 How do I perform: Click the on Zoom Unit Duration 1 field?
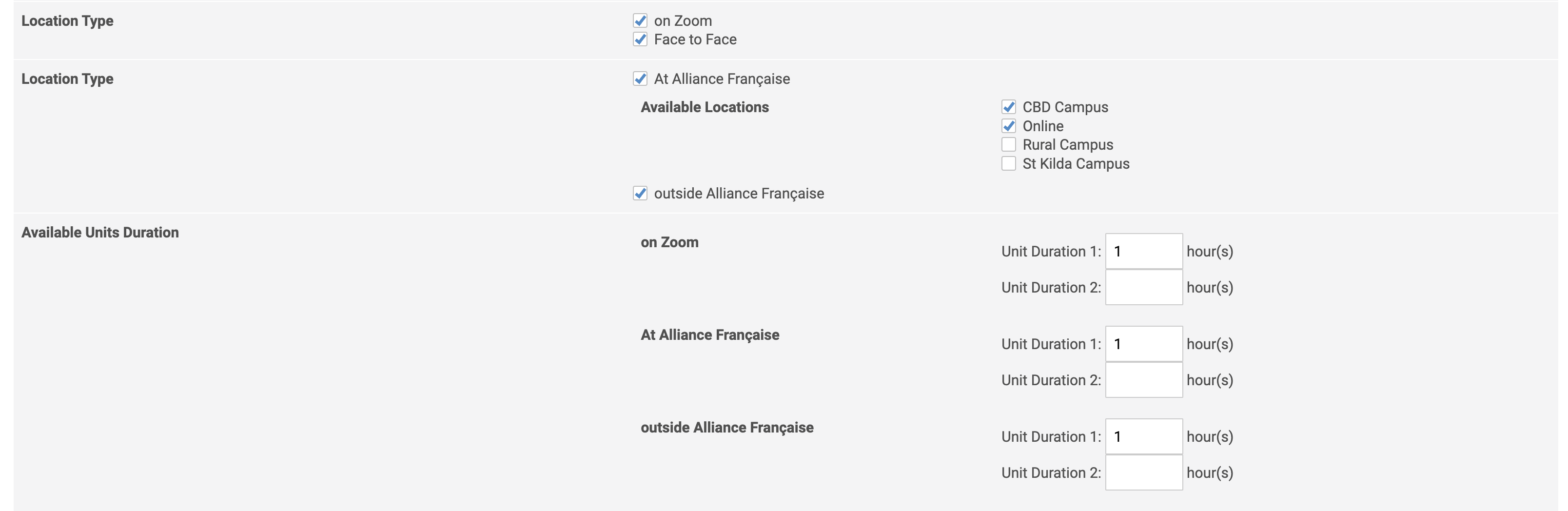coord(1143,252)
